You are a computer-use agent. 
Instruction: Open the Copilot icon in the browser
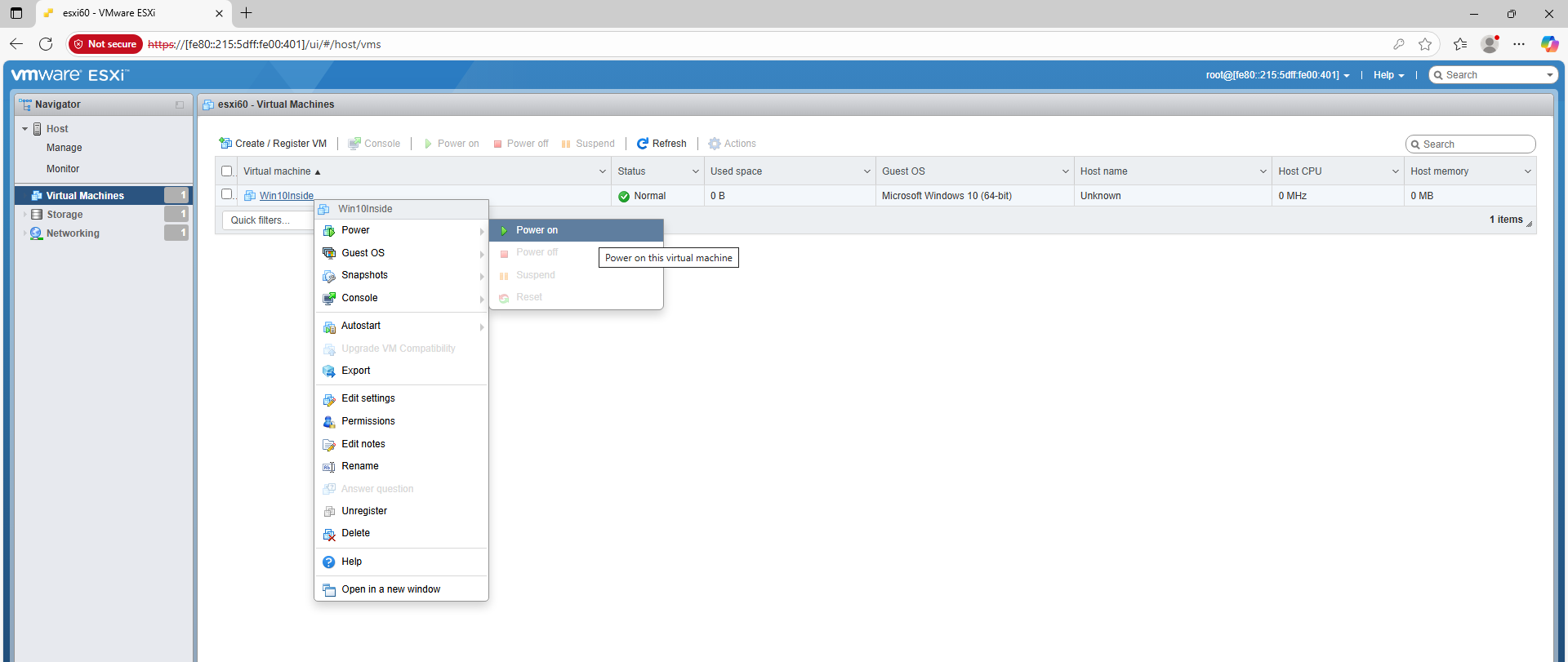point(1549,44)
